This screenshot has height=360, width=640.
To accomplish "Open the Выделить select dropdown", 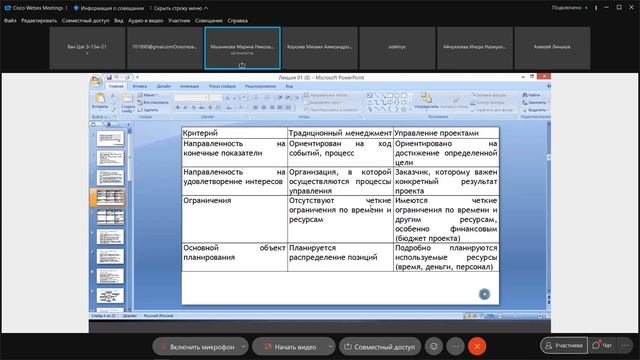I will tap(535, 110).
